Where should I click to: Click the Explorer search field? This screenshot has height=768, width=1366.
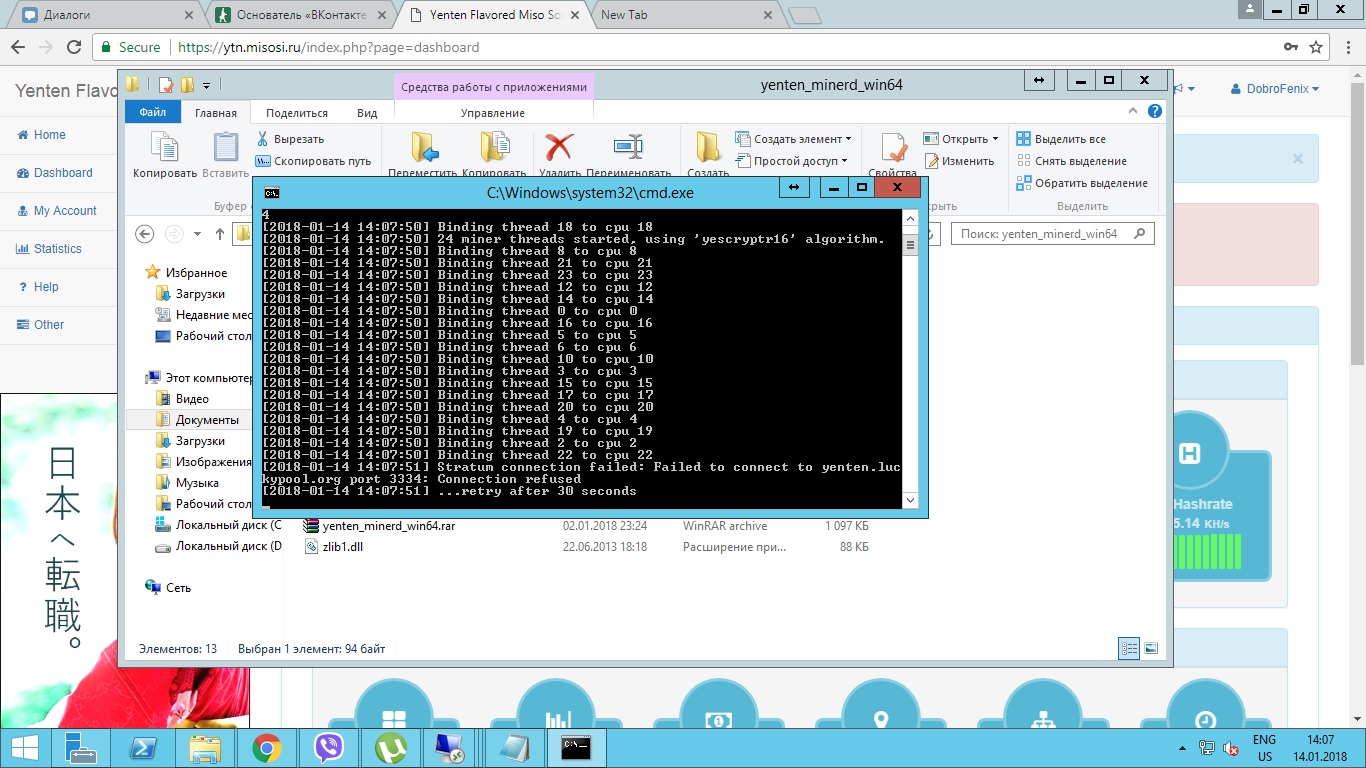click(x=1051, y=234)
